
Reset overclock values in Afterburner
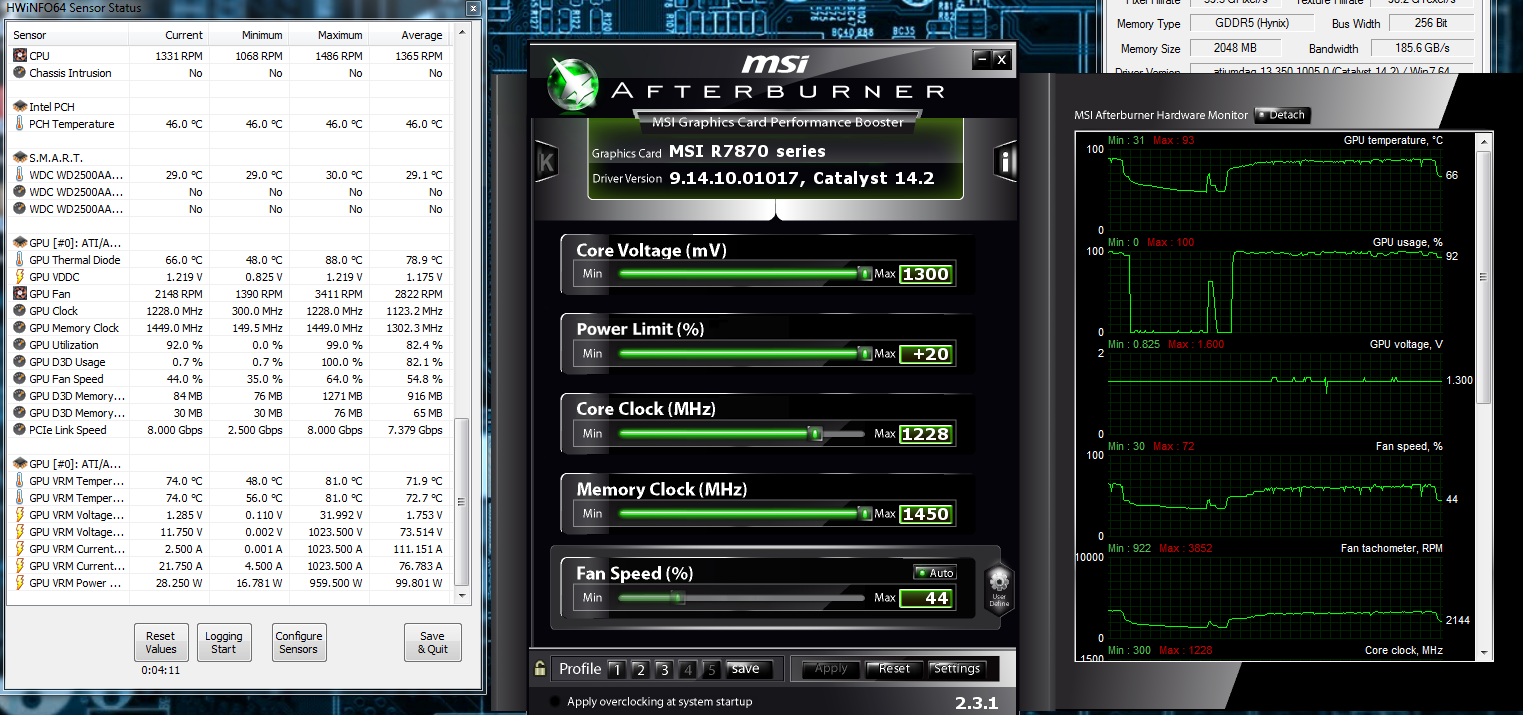coord(894,669)
